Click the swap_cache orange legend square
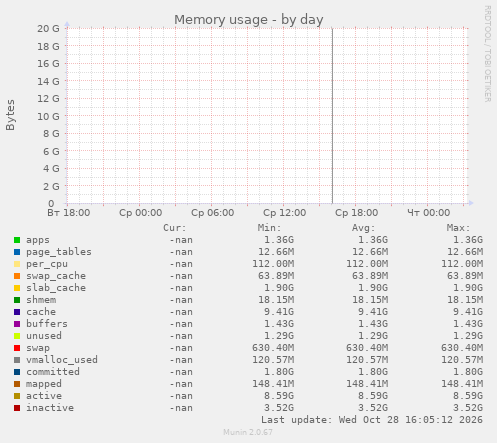 (x=17, y=276)
